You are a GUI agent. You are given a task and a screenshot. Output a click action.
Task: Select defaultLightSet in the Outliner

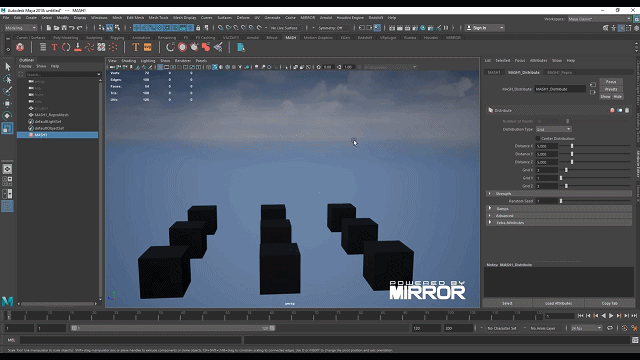[x=48, y=121]
